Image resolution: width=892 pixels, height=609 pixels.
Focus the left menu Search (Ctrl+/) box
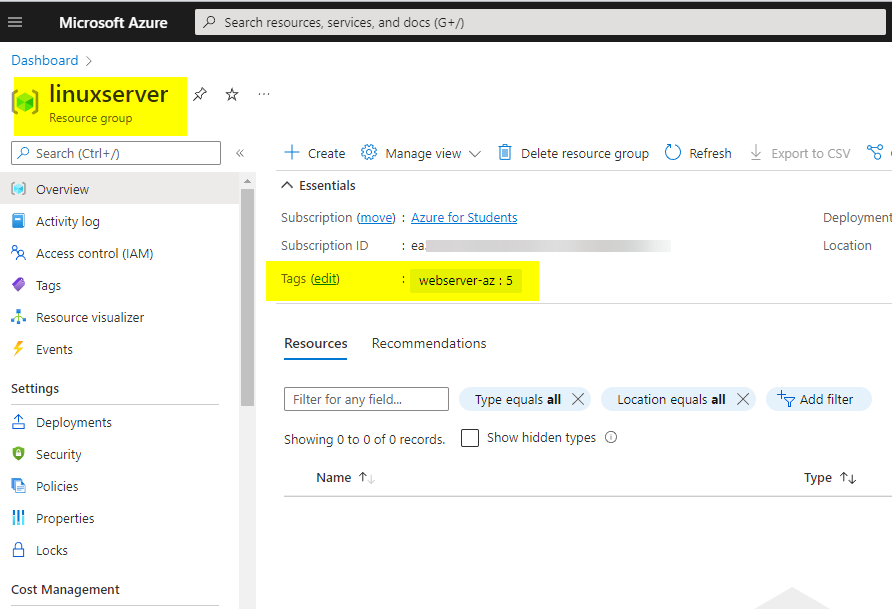116,153
